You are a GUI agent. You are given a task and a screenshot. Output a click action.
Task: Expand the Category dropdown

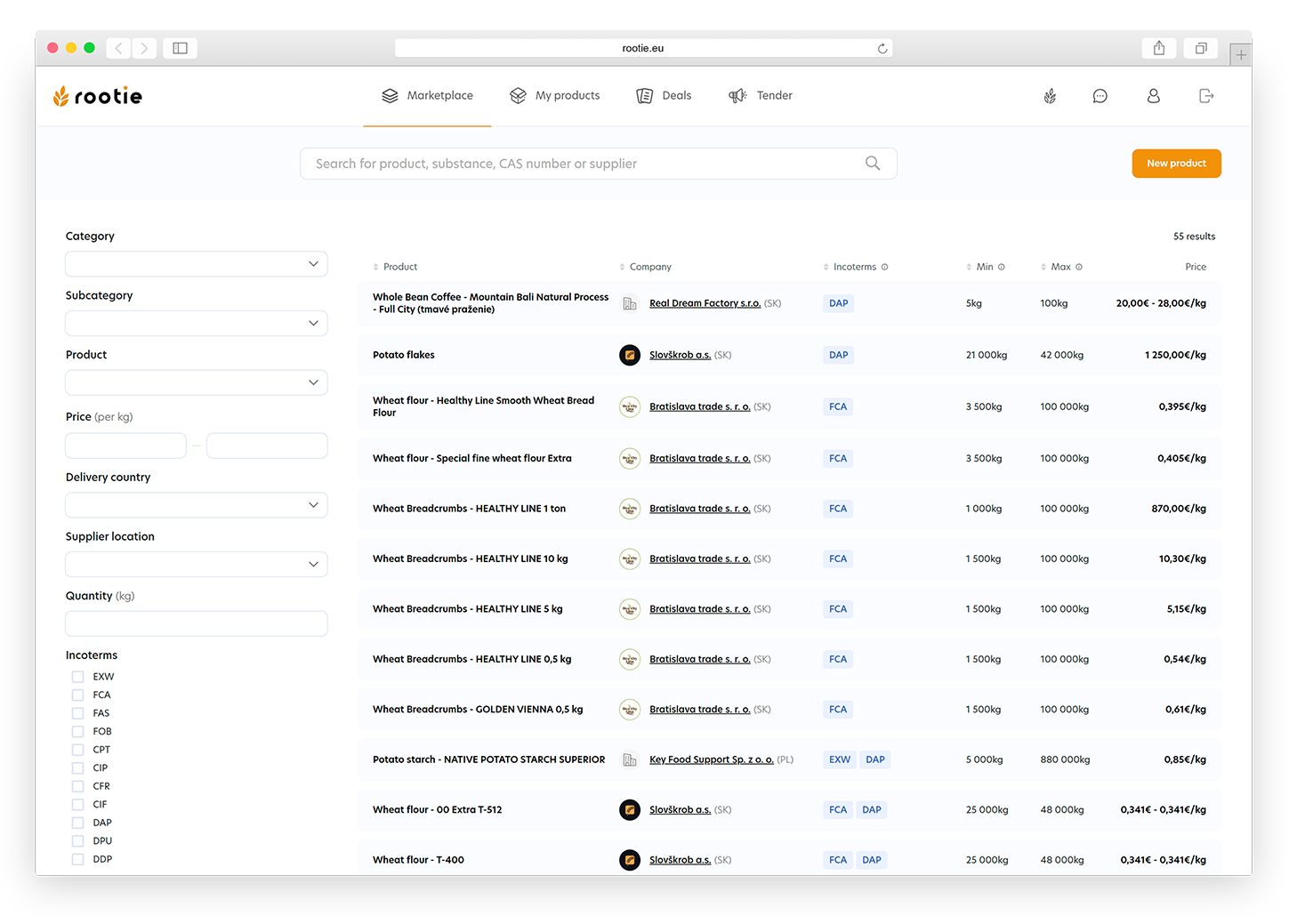pos(197,264)
